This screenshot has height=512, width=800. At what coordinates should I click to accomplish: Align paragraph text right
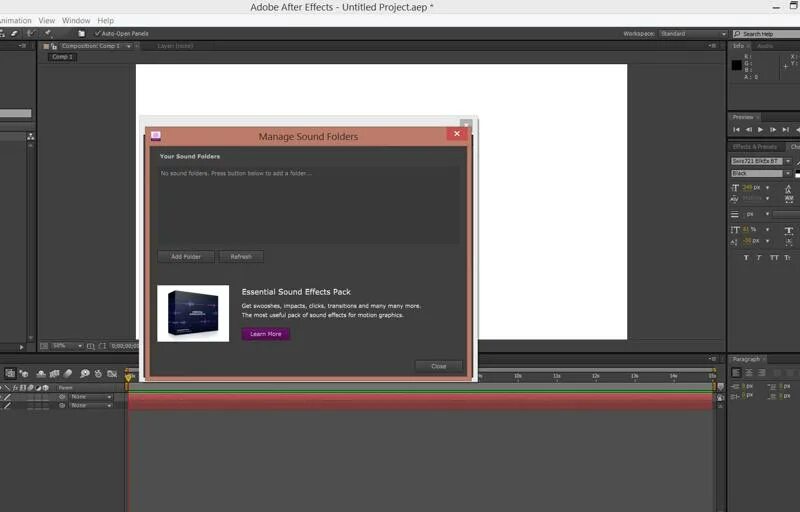(x=762, y=373)
